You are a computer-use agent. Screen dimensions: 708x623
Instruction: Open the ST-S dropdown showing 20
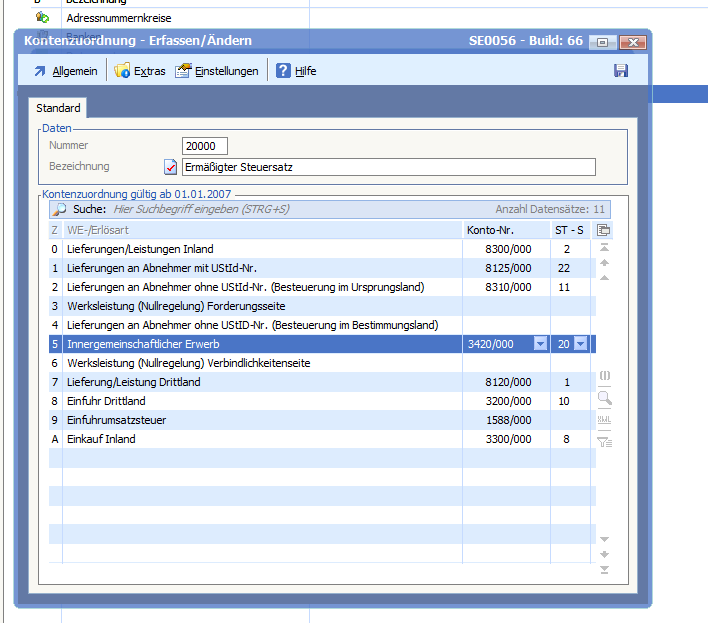click(581, 344)
